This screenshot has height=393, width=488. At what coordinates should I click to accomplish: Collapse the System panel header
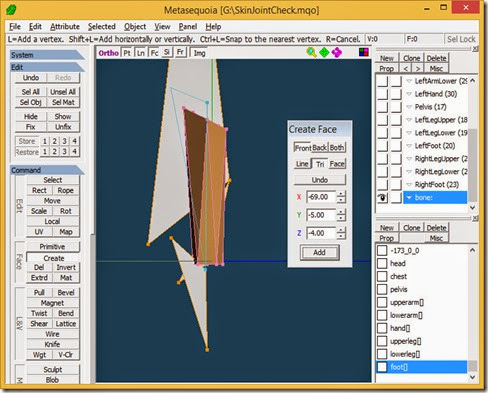coord(47,55)
